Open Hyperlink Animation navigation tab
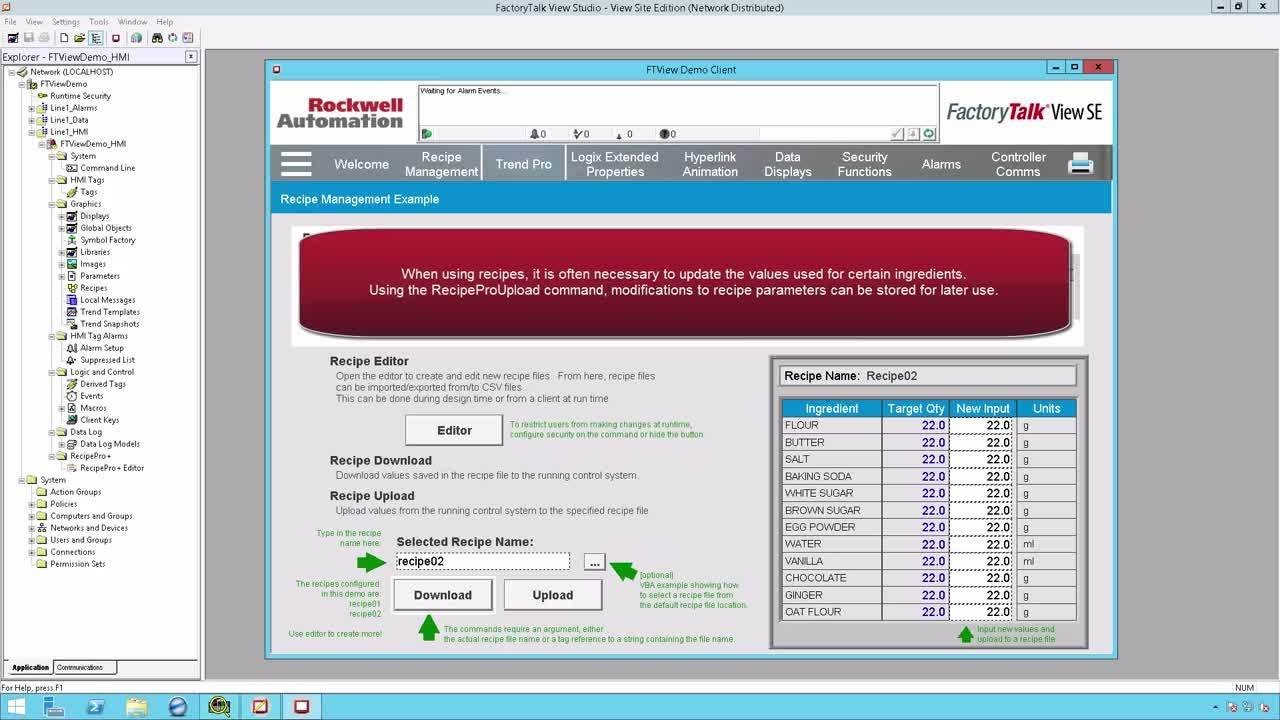 click(x=710, y=164)
